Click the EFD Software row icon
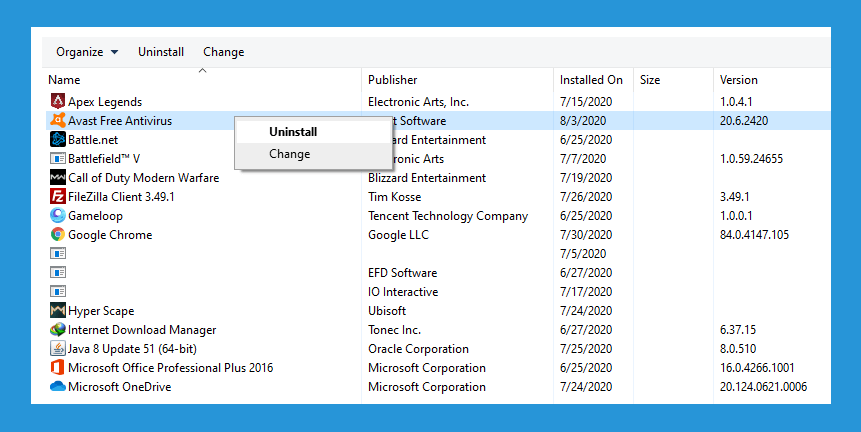Image resolution: width=861 pixels, height=432 pixels. (58, 272)
